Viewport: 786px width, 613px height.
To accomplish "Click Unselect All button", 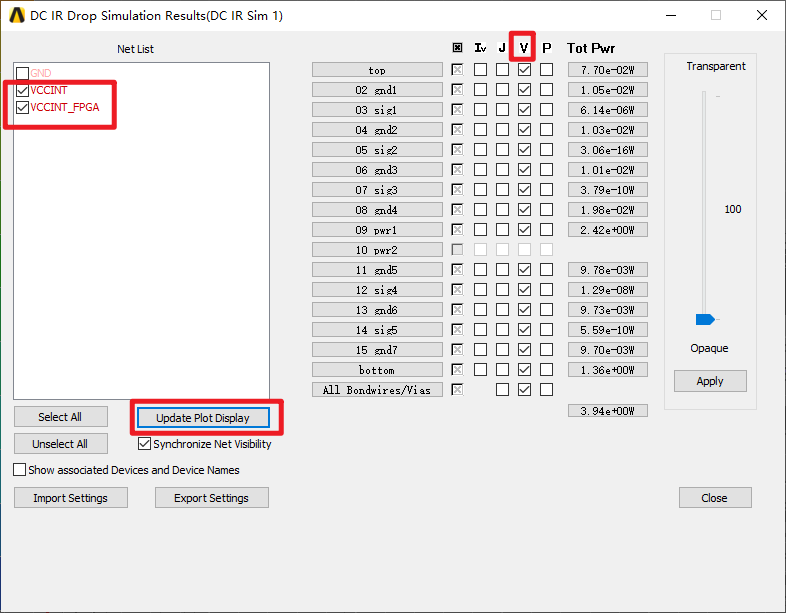I will coord(61,444).
